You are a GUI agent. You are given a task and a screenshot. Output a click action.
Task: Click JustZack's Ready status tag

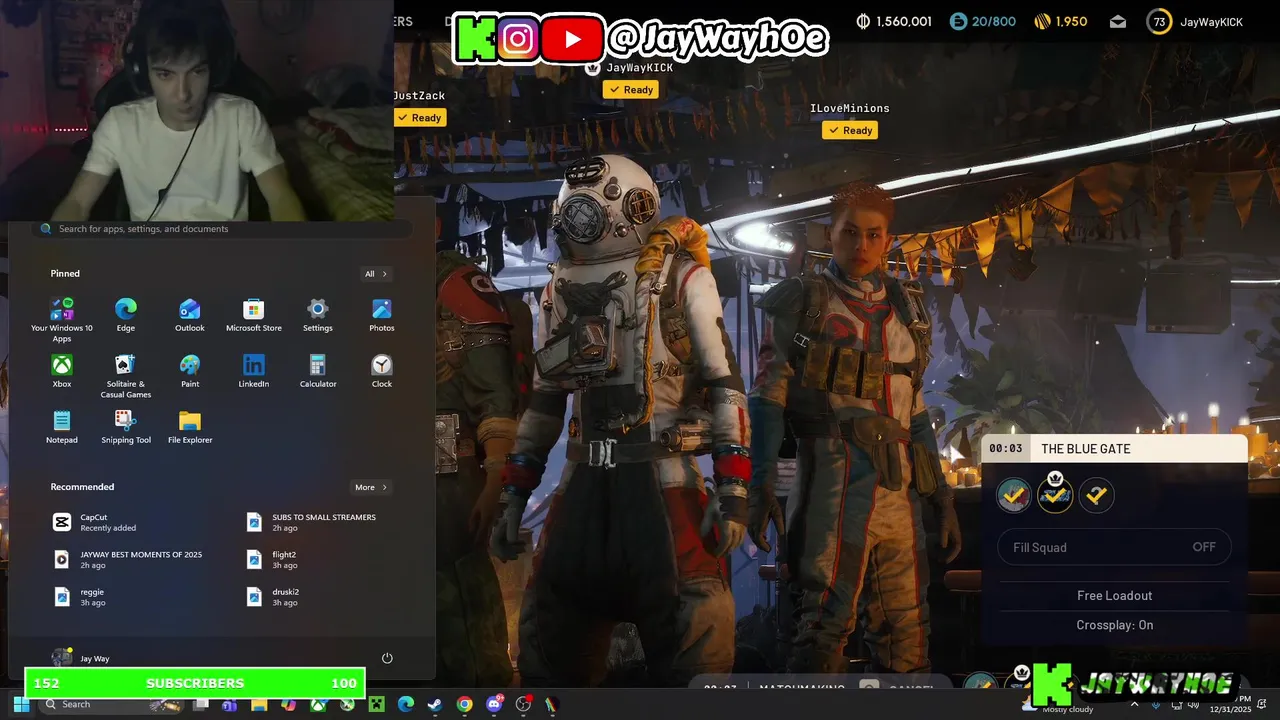419,117
